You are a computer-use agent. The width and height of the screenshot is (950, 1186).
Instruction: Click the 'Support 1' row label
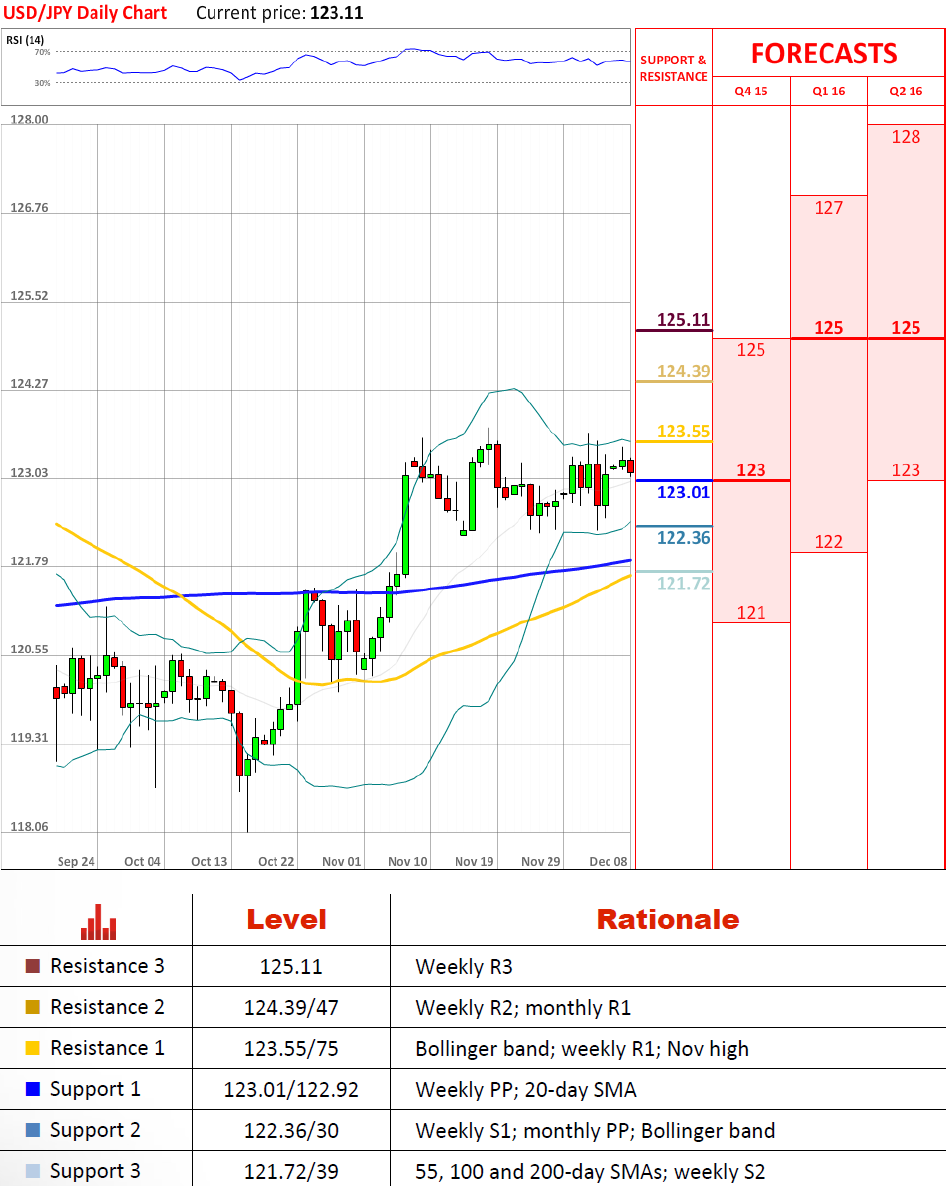click(x=95, y=1089)
